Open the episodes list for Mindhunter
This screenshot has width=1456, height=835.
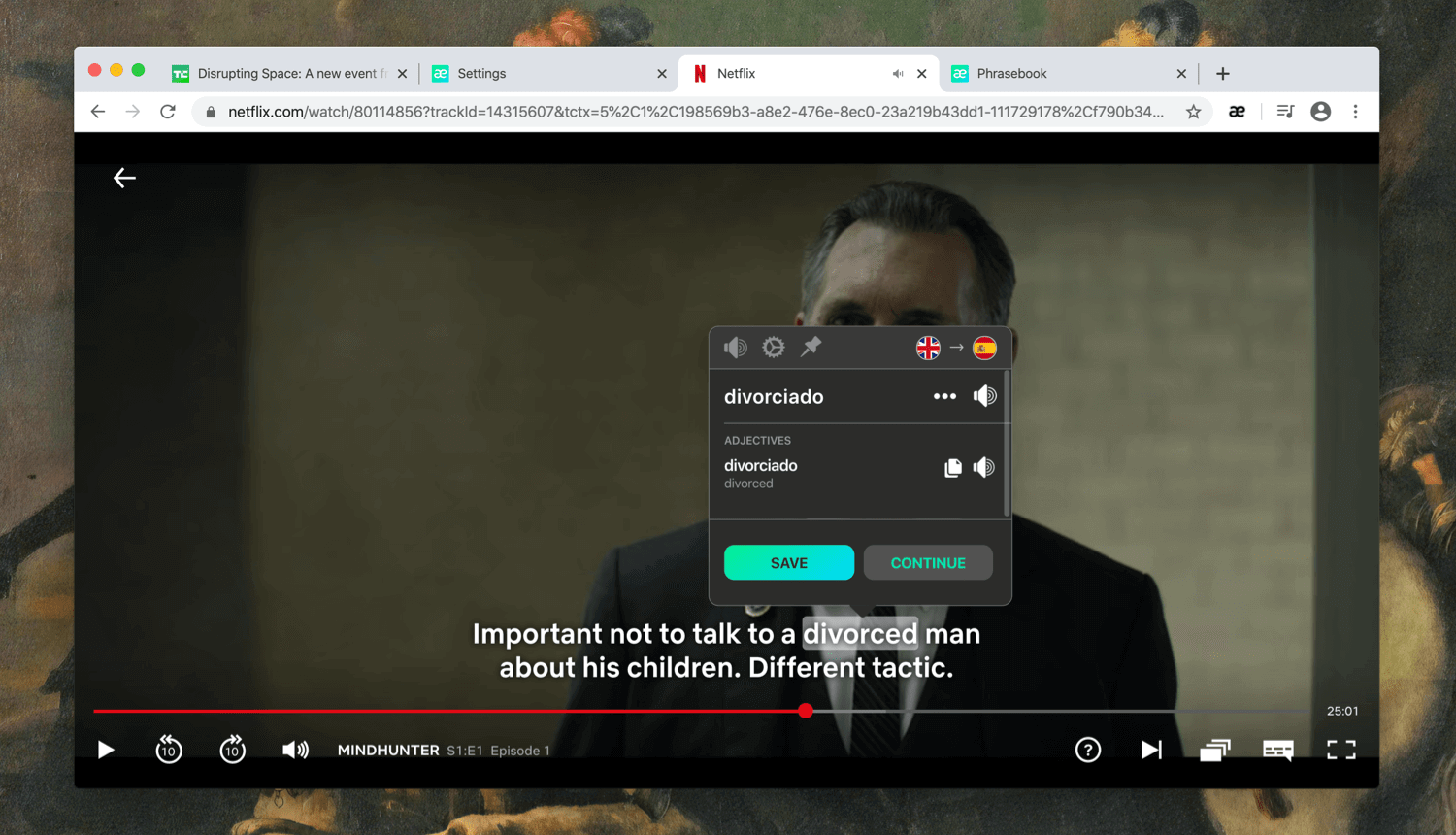[x=1214, y=750]
